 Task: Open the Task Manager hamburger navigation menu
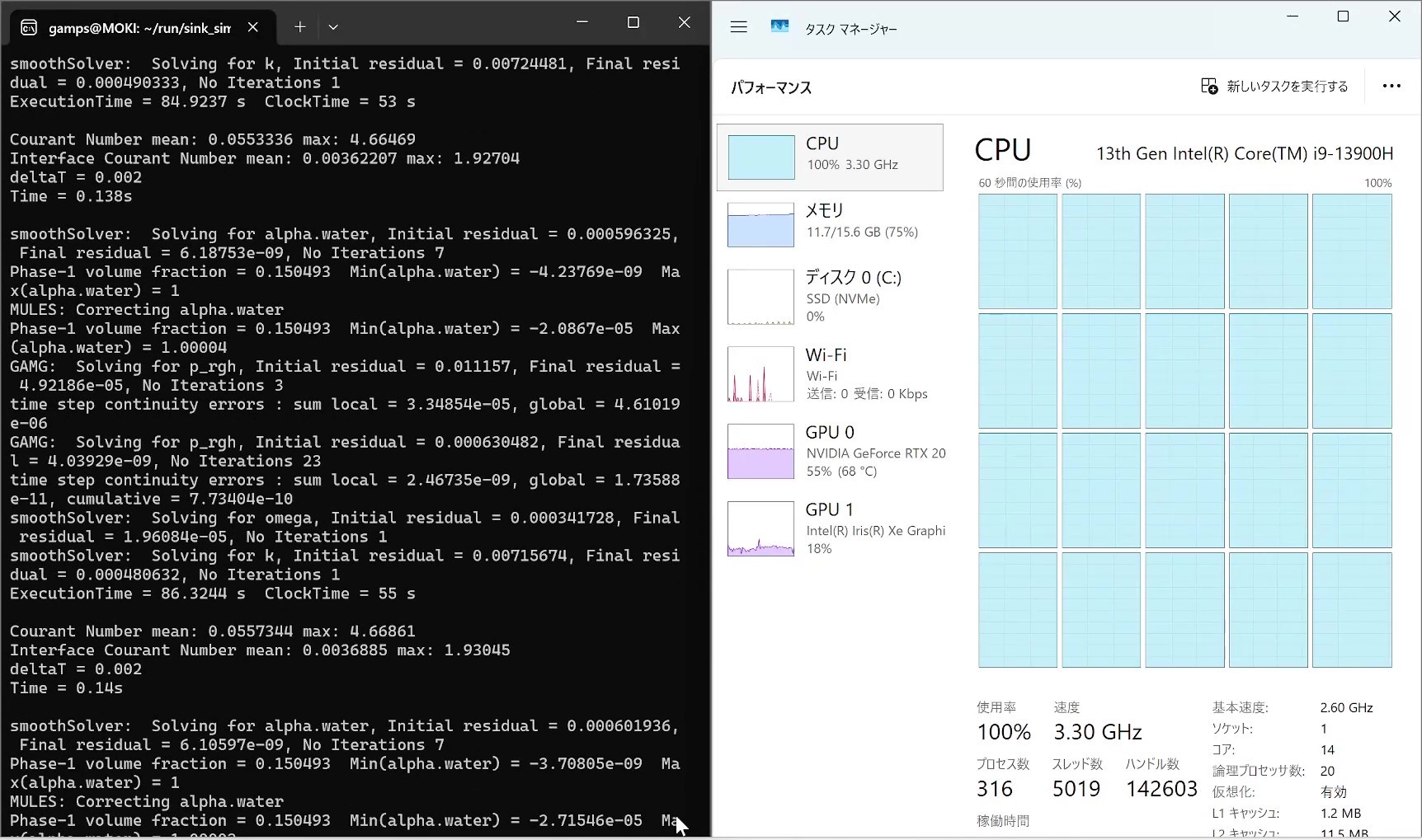[738, 27]
